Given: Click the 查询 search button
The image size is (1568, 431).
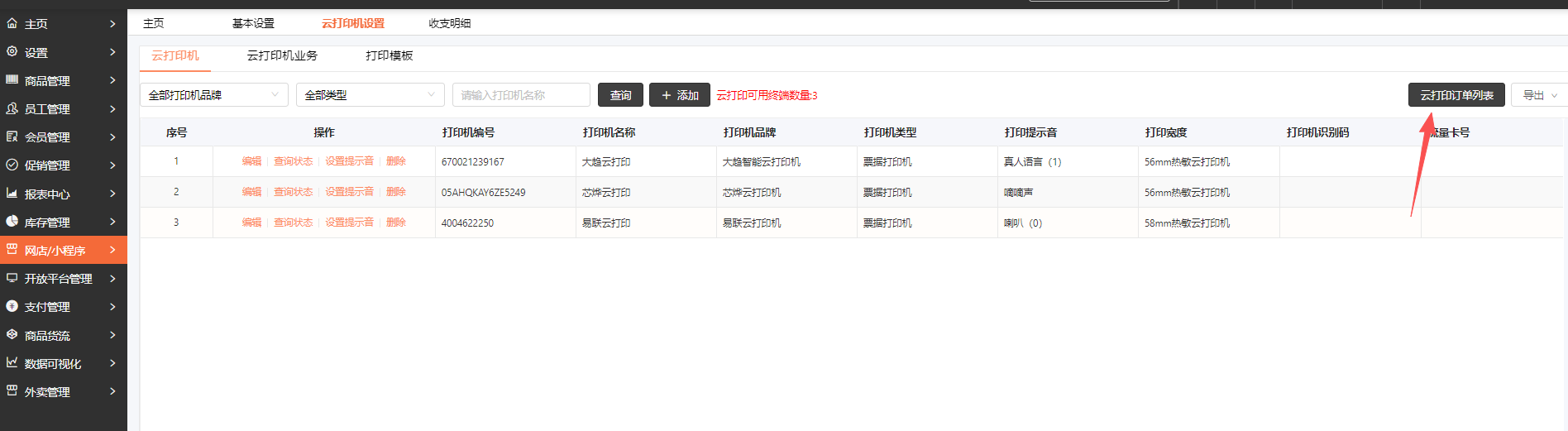Looking at the screenshot, I should [620, 95].
